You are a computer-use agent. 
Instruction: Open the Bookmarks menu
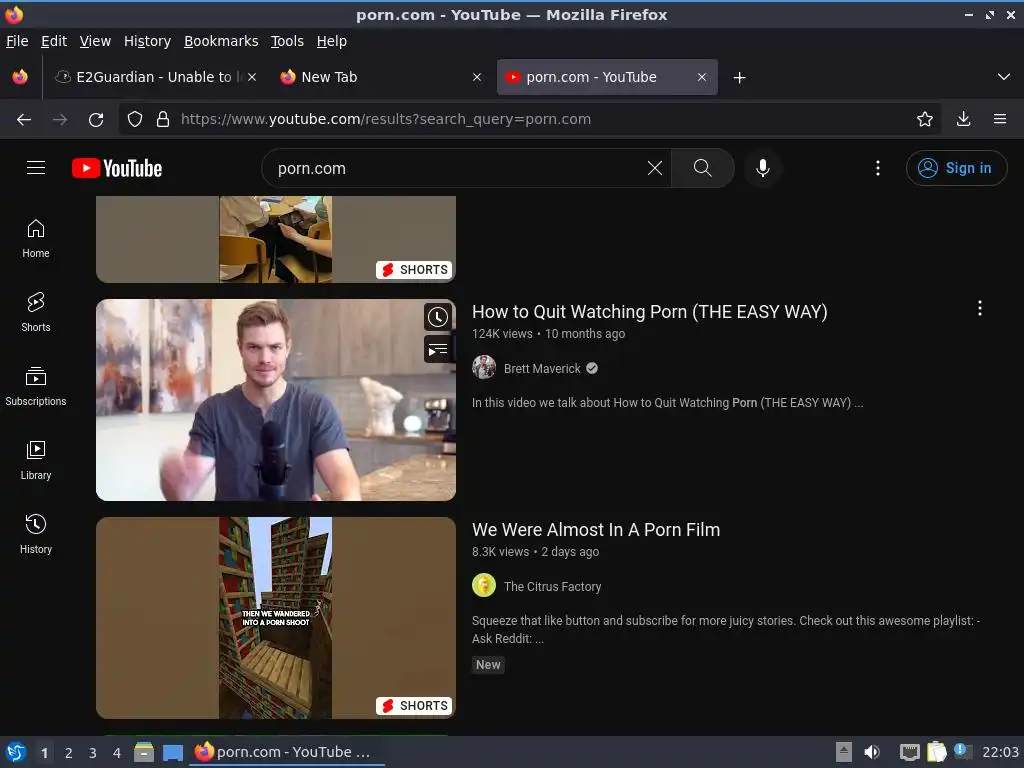(x=221, y=41)
